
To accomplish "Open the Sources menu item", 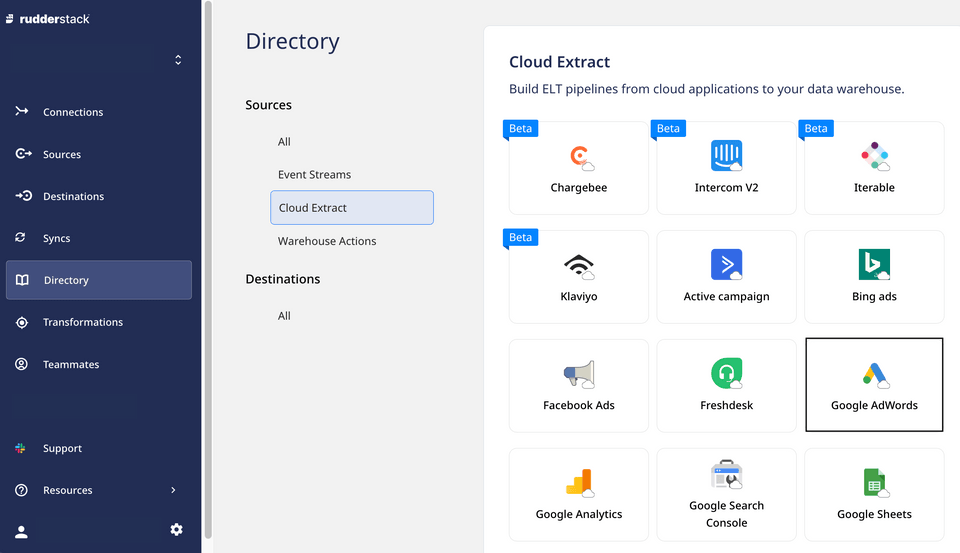I will click(62, 154).
